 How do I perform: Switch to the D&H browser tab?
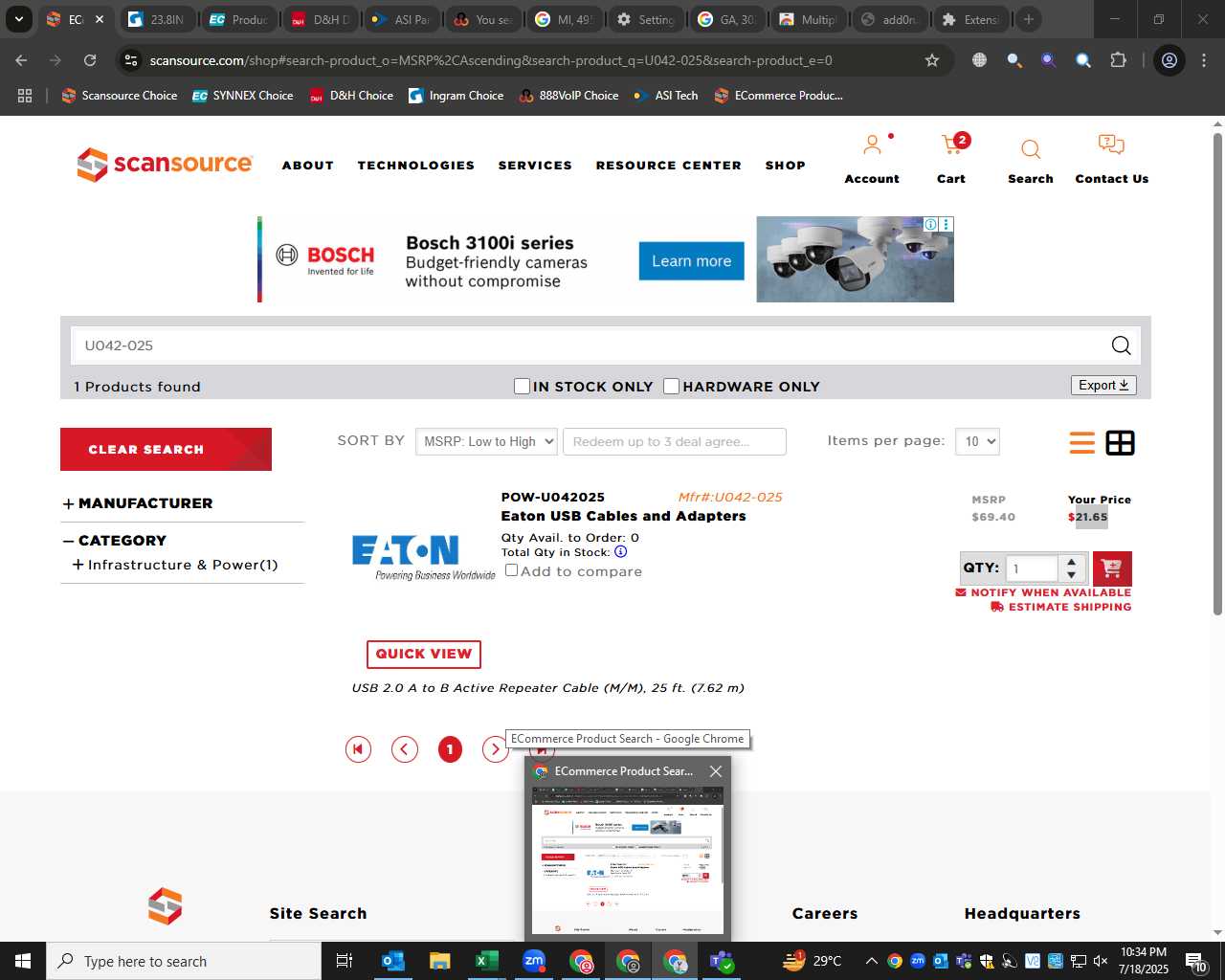321,19
